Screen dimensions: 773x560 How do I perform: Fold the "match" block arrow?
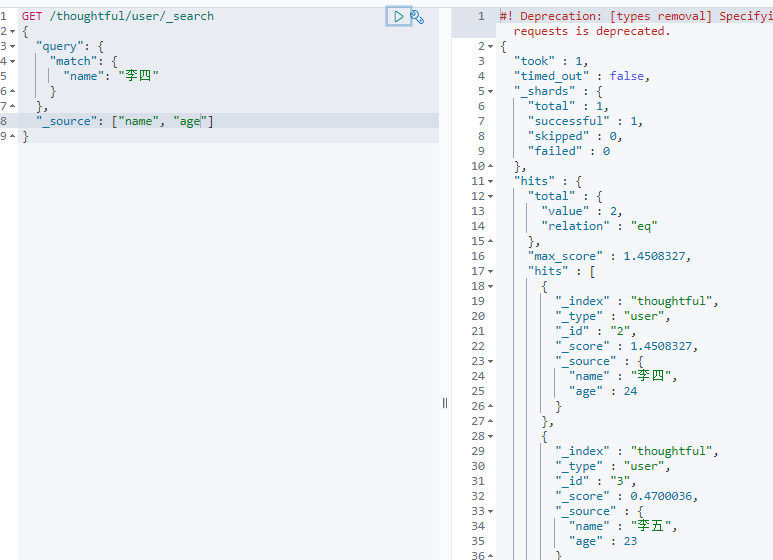[x=13, y=62]
